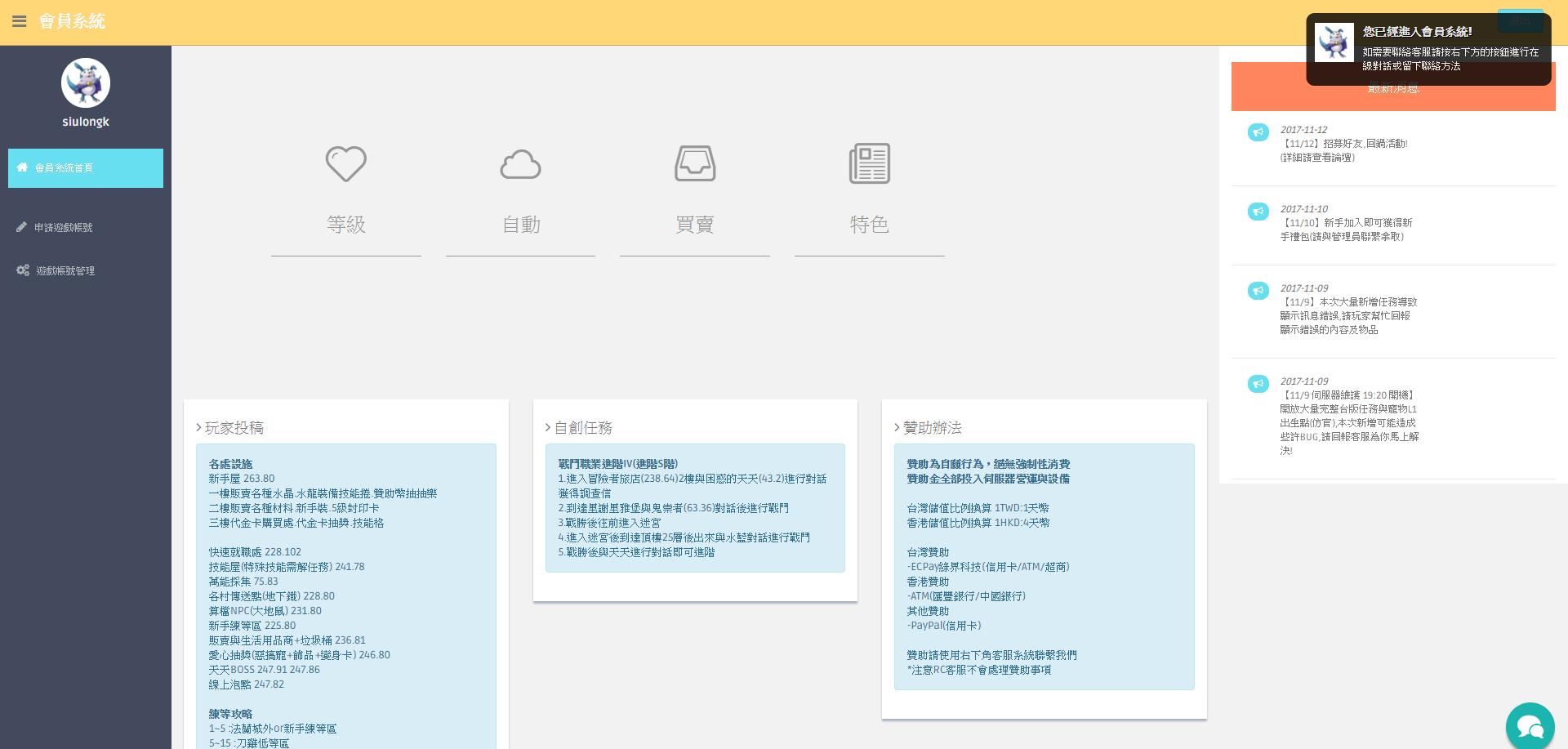Click the siulongk profile avatar in sidebar
The width and height of the screenshot is (1568, 749).
click(86, 83)
